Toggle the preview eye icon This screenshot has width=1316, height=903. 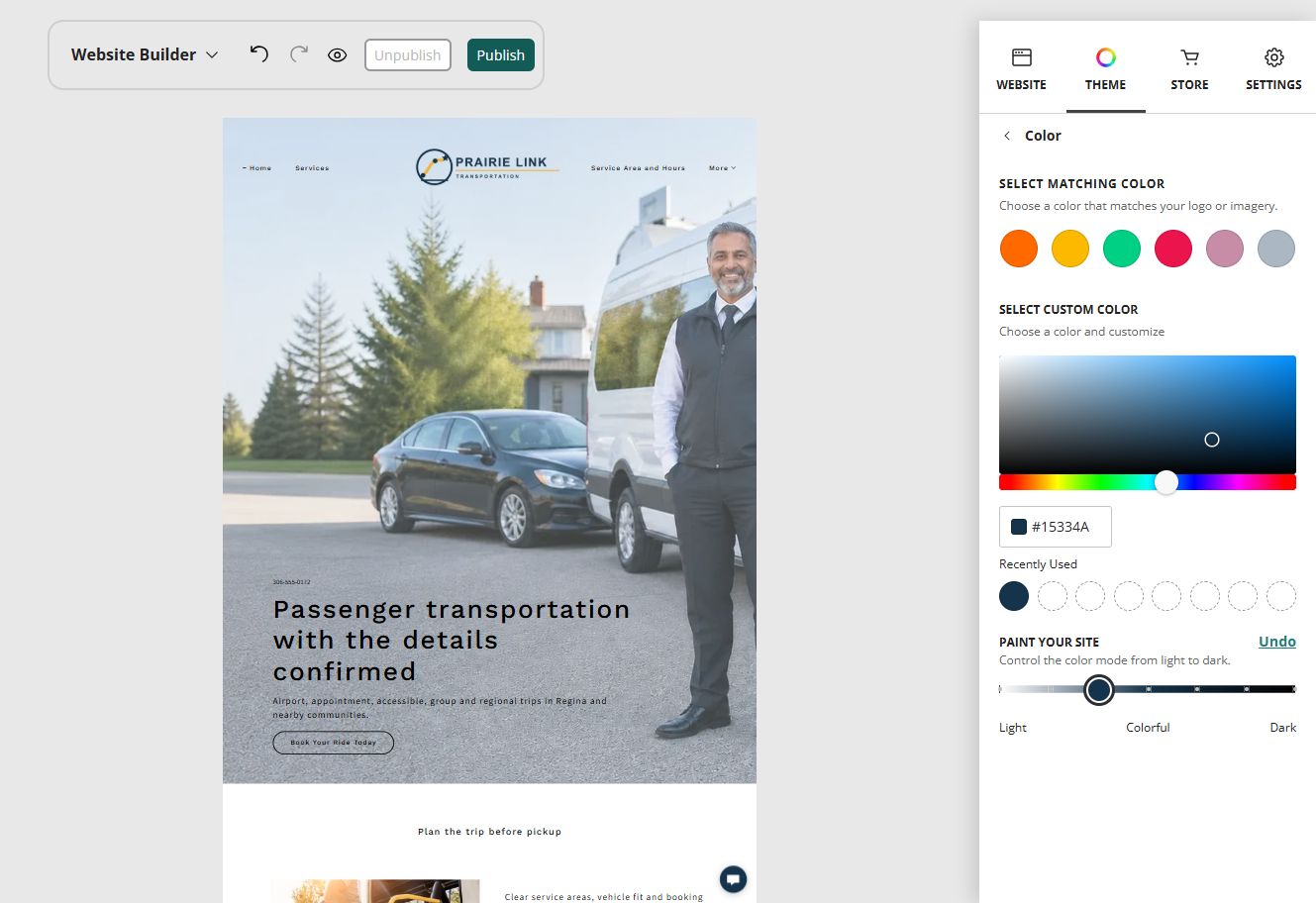pyautogui.click(x=338, y=55)
